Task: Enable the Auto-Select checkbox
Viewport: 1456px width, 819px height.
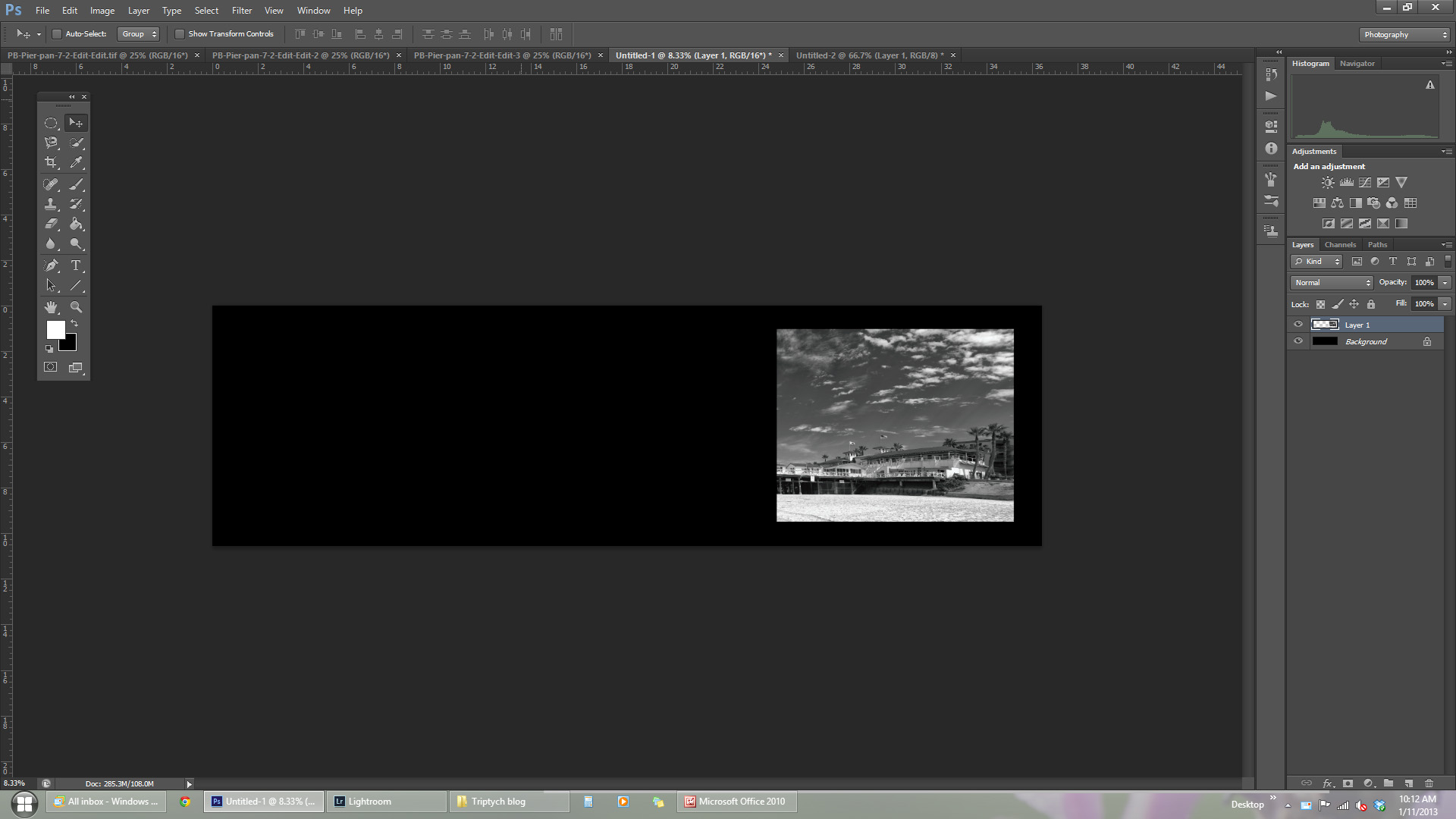Action: point(57,34)
